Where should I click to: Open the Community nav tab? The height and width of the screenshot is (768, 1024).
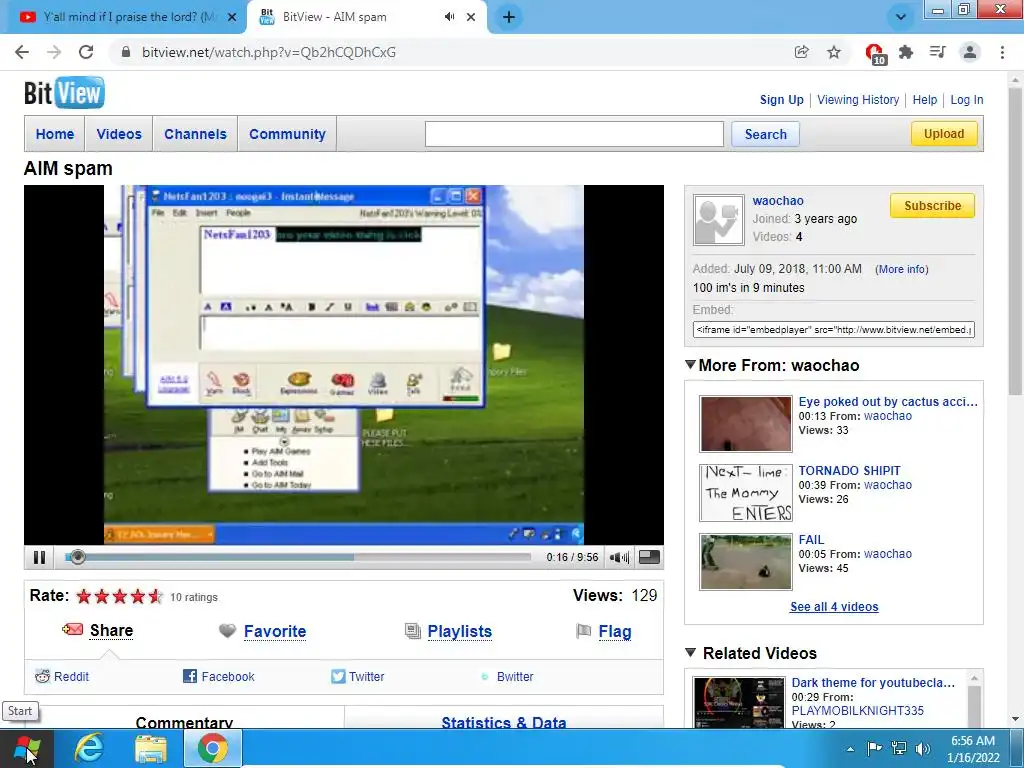click(287, 134)
